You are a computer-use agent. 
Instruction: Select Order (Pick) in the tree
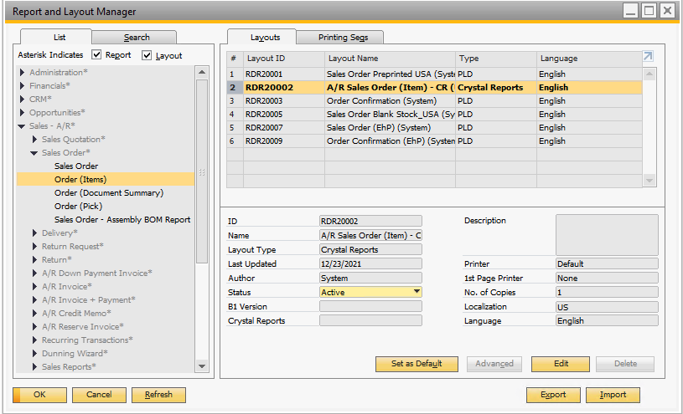pyautogui.click(x=78, y=207)
